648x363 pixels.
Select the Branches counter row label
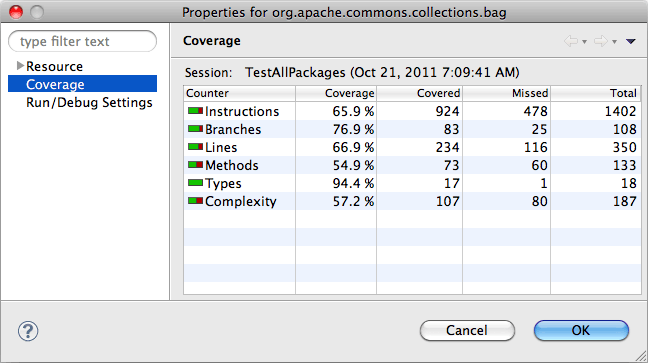click(x=233, y=129)
